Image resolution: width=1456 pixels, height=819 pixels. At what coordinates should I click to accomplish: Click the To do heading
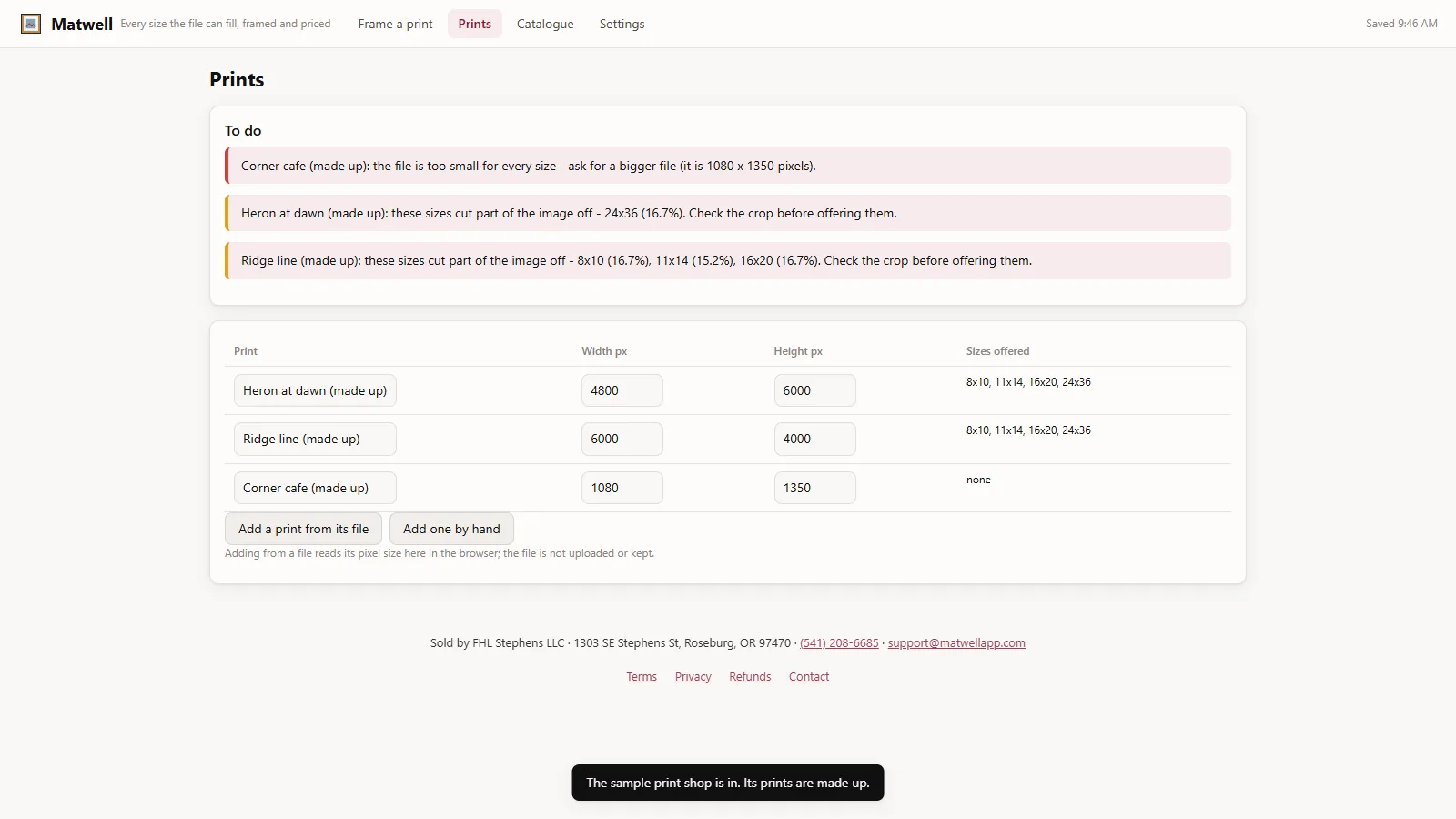point(243,131)
